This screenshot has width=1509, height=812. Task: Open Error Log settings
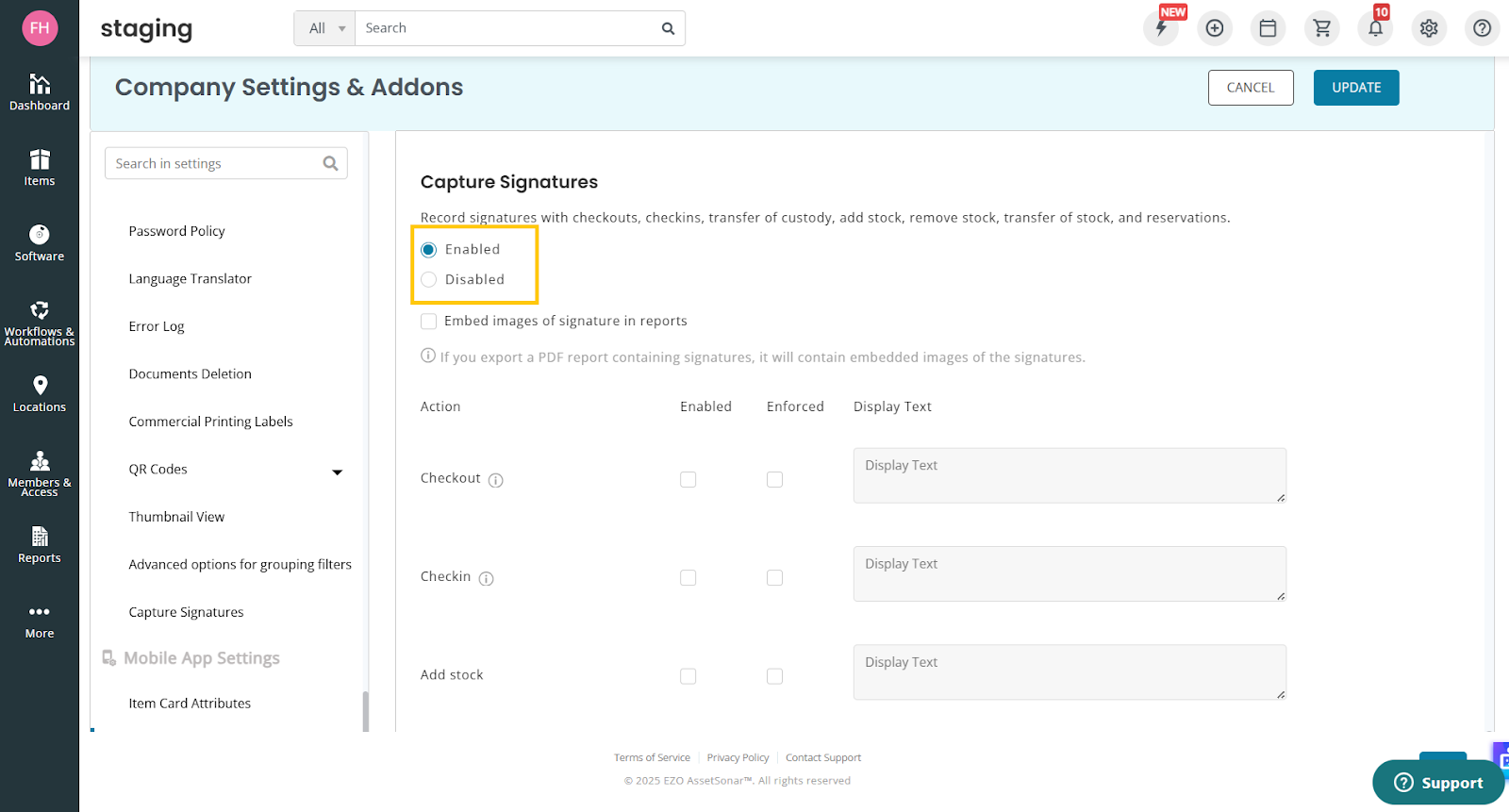(x=157, y=326)
